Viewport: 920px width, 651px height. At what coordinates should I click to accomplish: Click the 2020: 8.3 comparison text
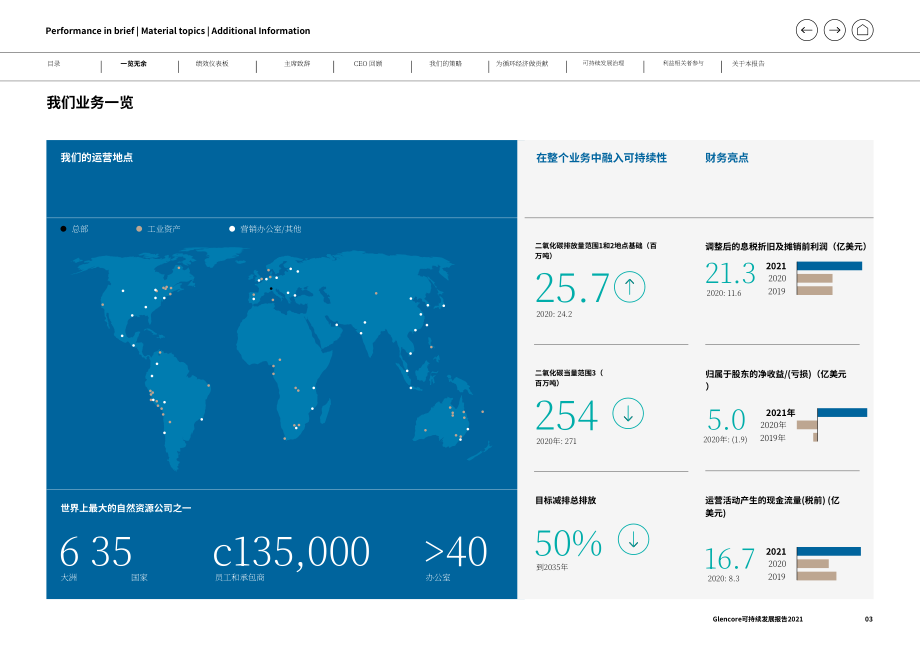723,579
